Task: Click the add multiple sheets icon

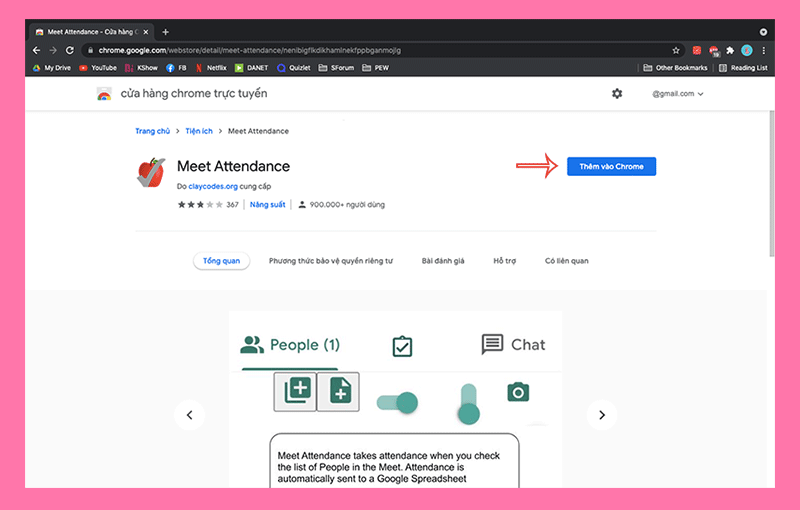Action: pos(295,392)
